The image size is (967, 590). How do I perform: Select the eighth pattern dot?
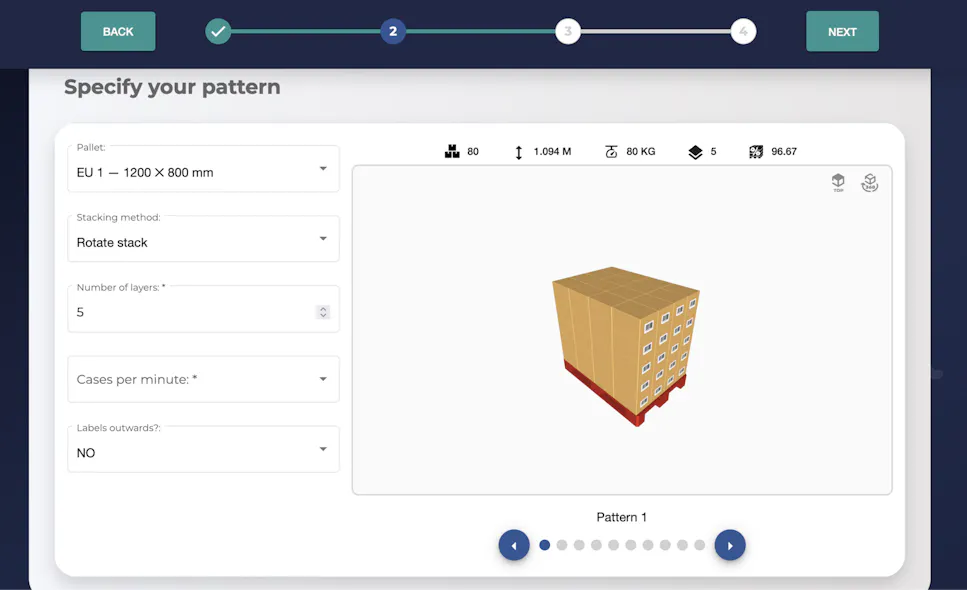tap(665, 545)
